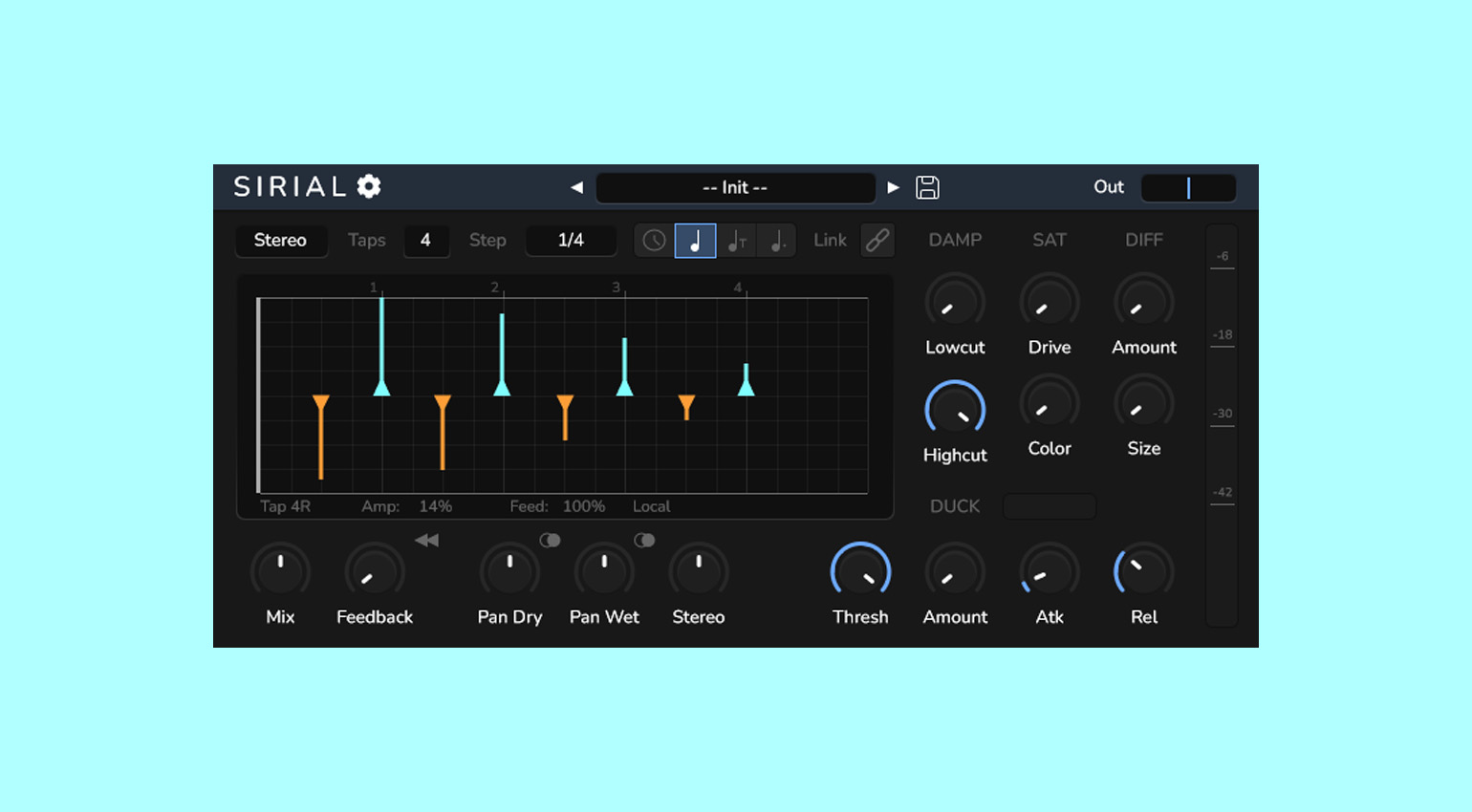Select the cyan tap 1 marker in grid
The width and height of the screenshot is (1472, 812).
(381, 386)
